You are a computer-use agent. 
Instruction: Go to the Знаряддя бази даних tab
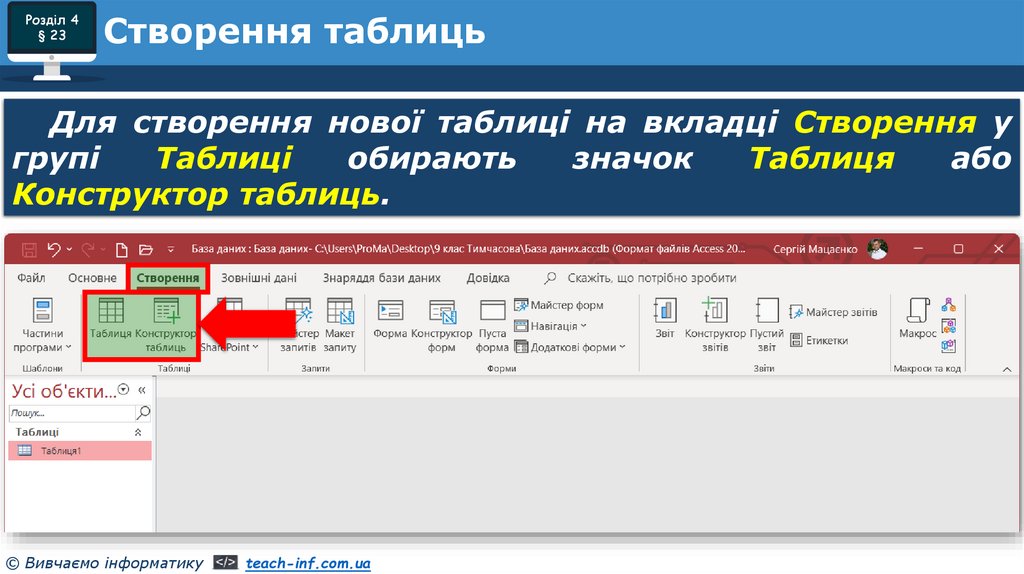[x=381, y=278]
